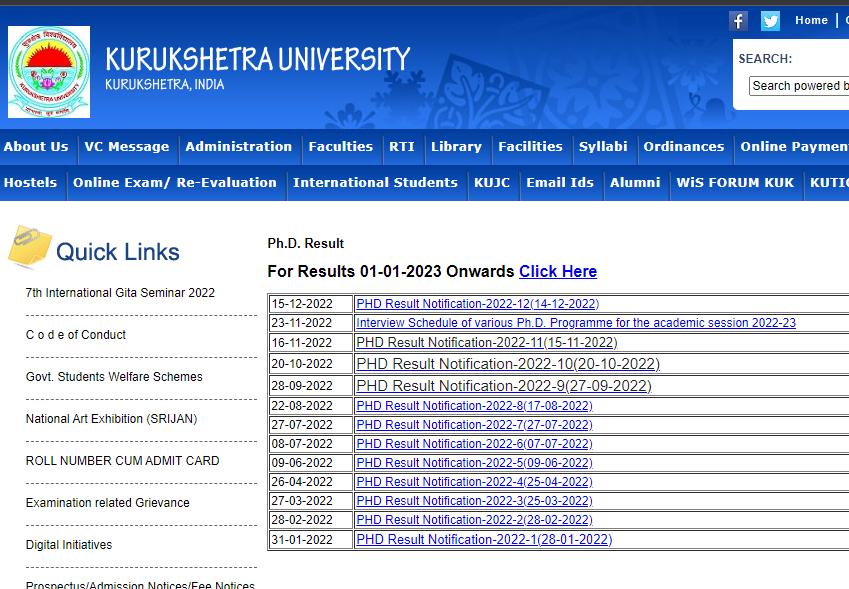Viewport: 849px width, 589px height.
Task: Follow Click Here for 2023 results
Action: [x=558, y=271]
